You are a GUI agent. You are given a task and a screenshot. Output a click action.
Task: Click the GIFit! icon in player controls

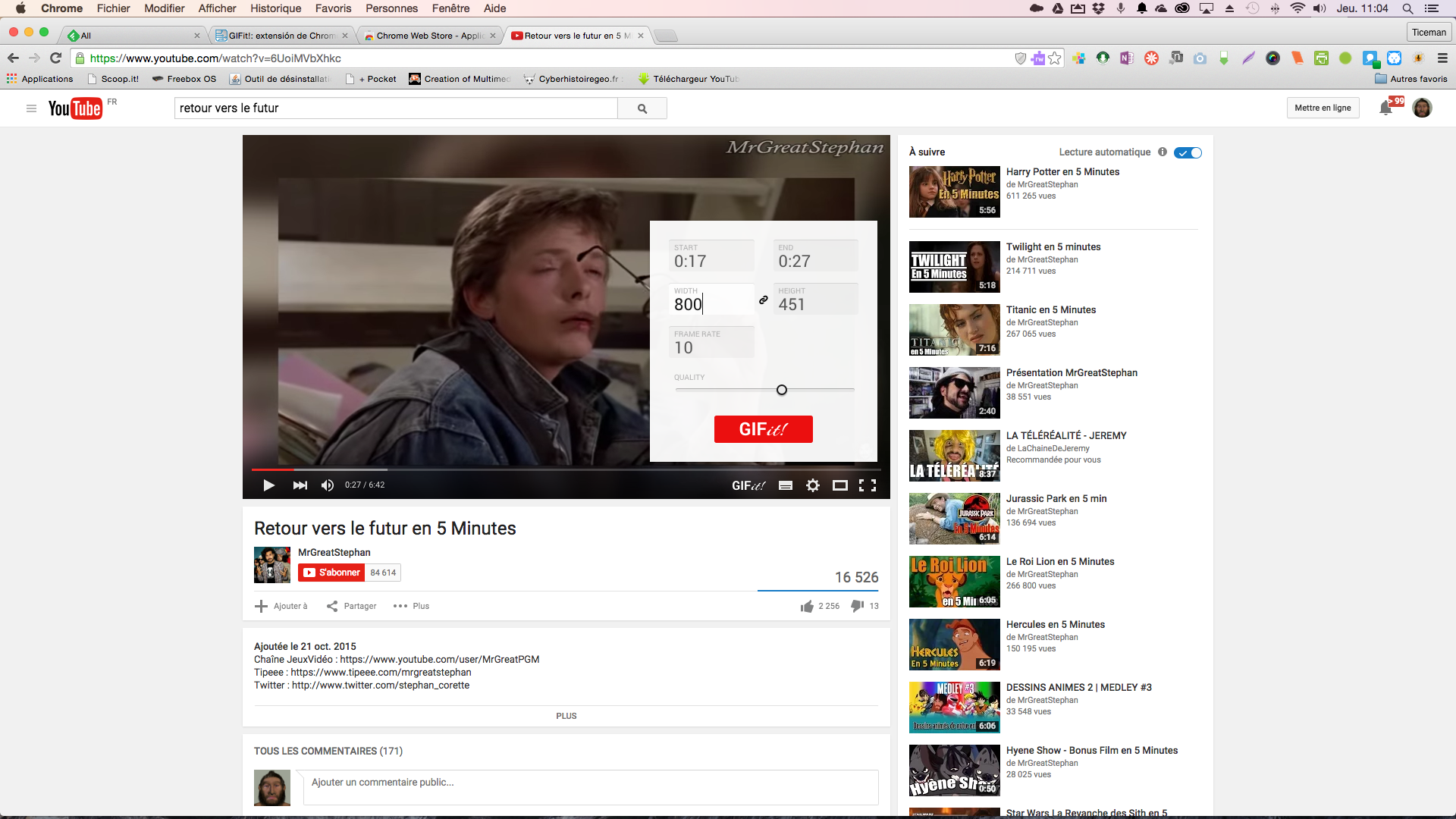pos(748,485)
